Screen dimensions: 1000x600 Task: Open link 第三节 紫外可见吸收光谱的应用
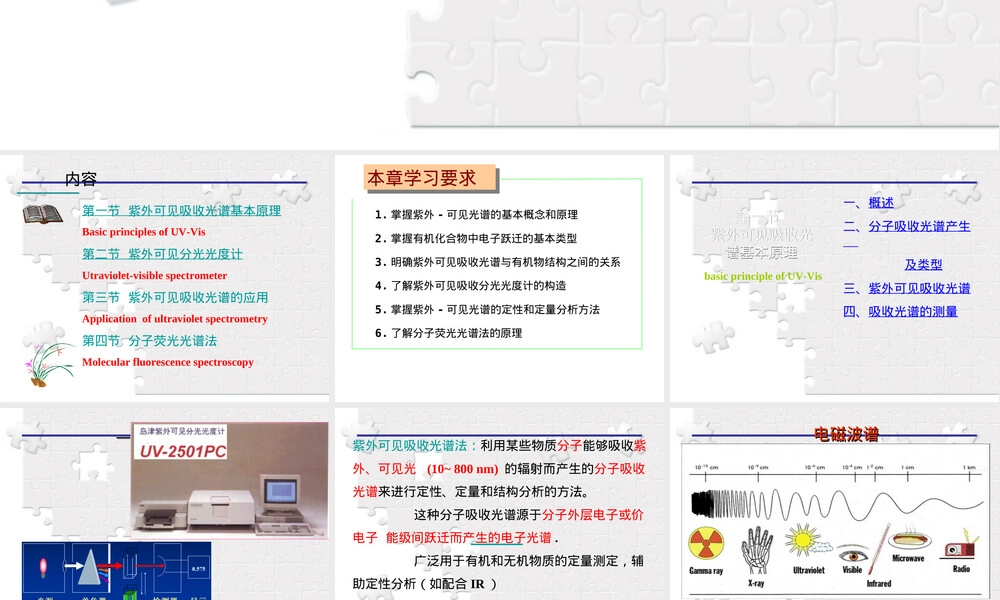point(175,298)
